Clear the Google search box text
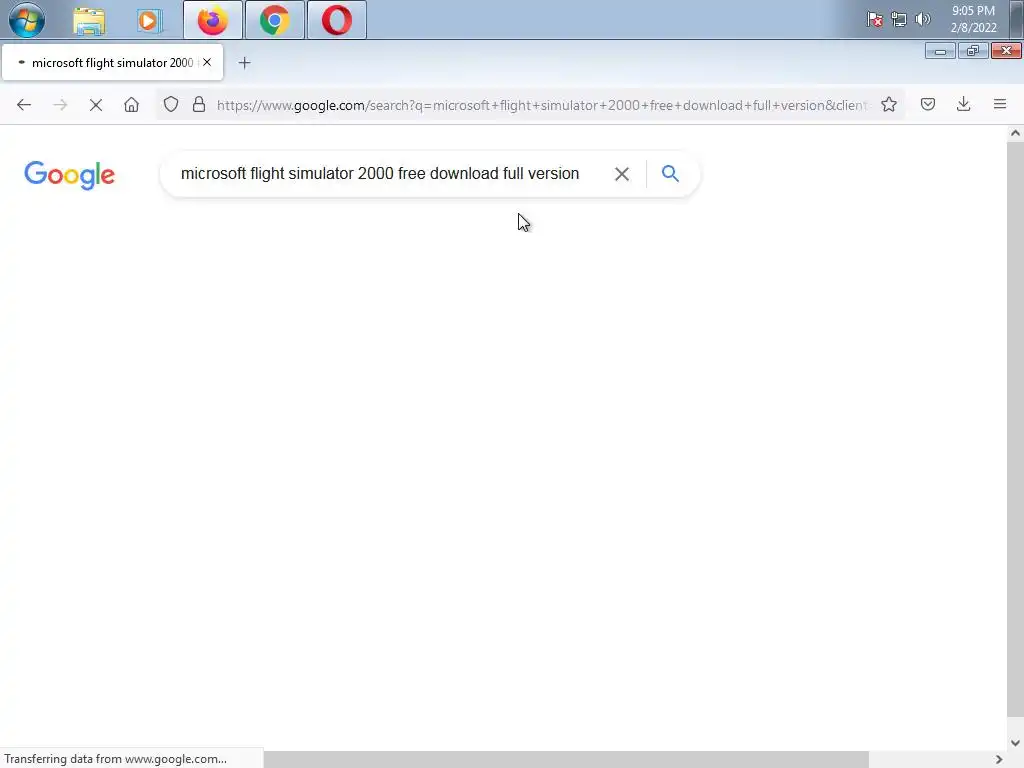Viewport: 1024px width, 768px height. 622,174
